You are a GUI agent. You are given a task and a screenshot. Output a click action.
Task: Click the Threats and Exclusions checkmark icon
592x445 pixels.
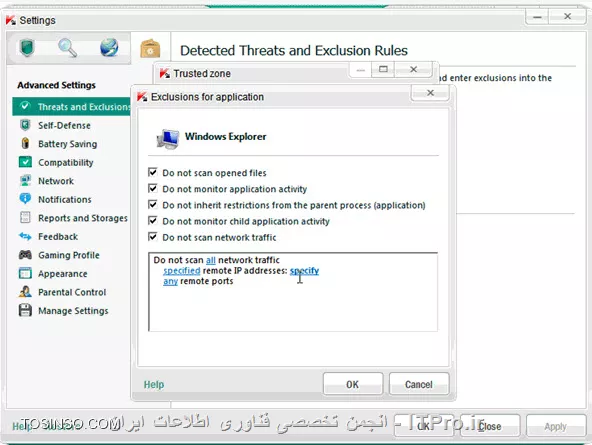(25, 106)
